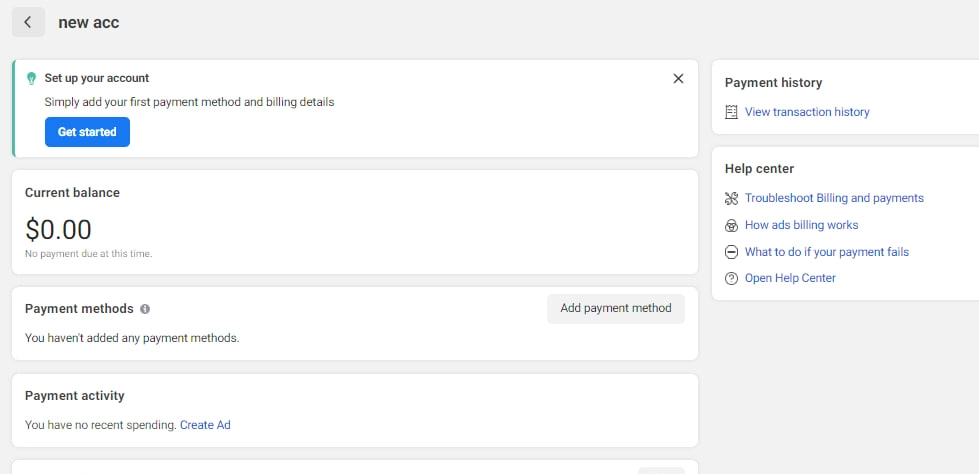Open Troubleshoot Billing and payments link
The width and height of the screenshot is (979, 474).
[x=834, y=198]
